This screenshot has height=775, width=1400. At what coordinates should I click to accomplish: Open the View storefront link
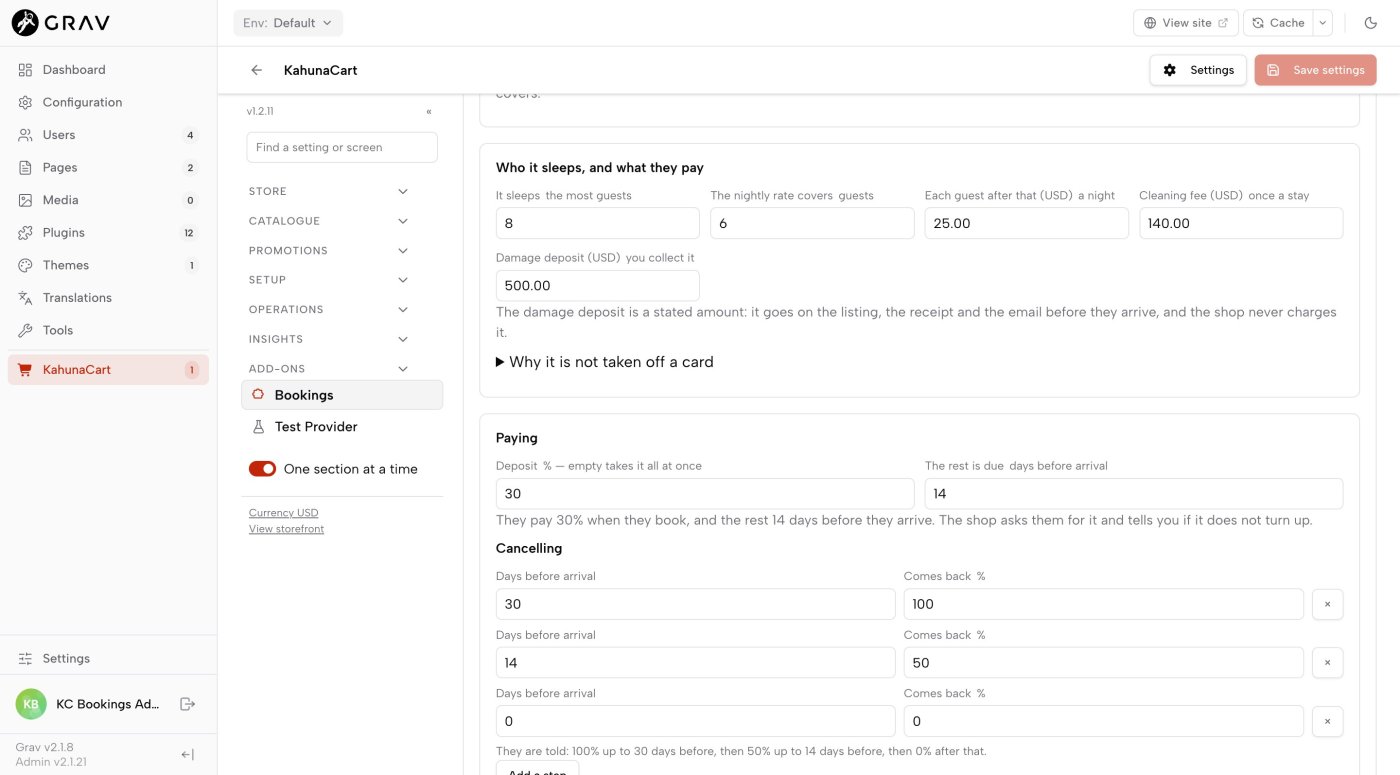(x=286, y=529)
